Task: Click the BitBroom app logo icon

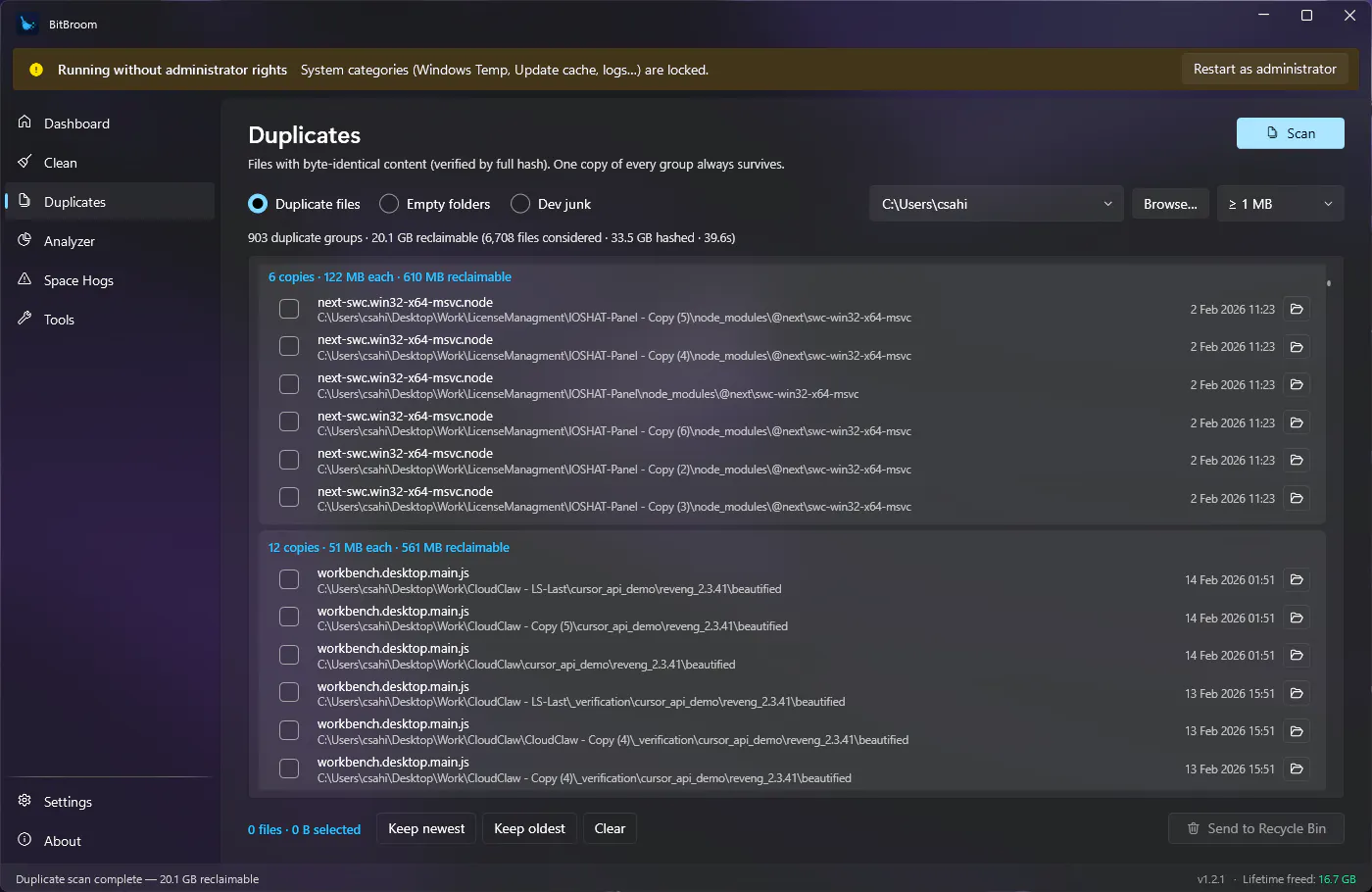Action: click(28, 24)
